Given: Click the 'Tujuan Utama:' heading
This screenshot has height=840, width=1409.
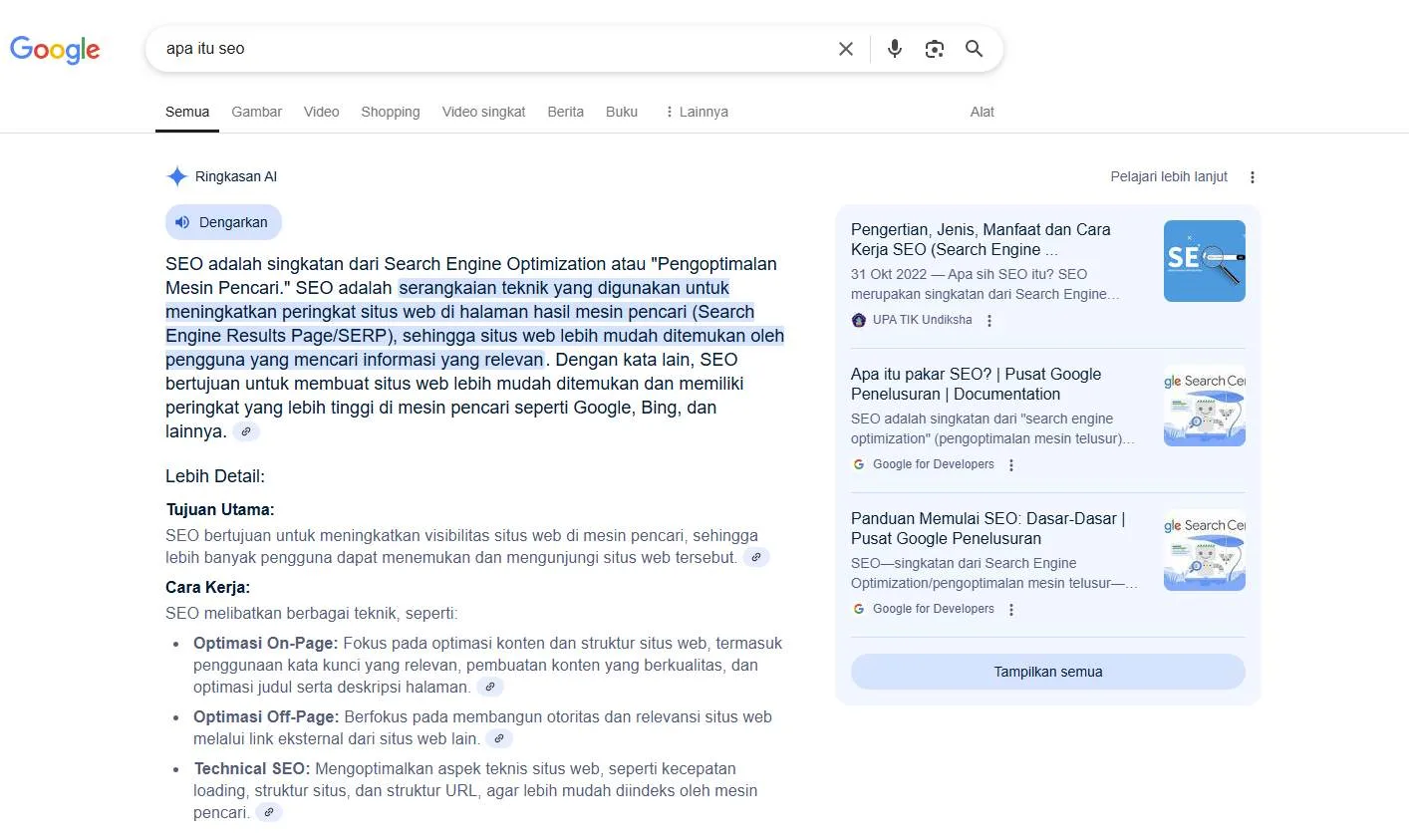Looking at the screenshot, I should (220, 509).
